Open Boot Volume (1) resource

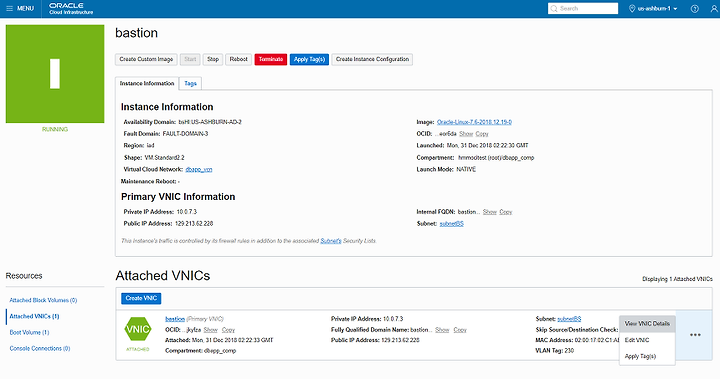[x=29, y=332]
